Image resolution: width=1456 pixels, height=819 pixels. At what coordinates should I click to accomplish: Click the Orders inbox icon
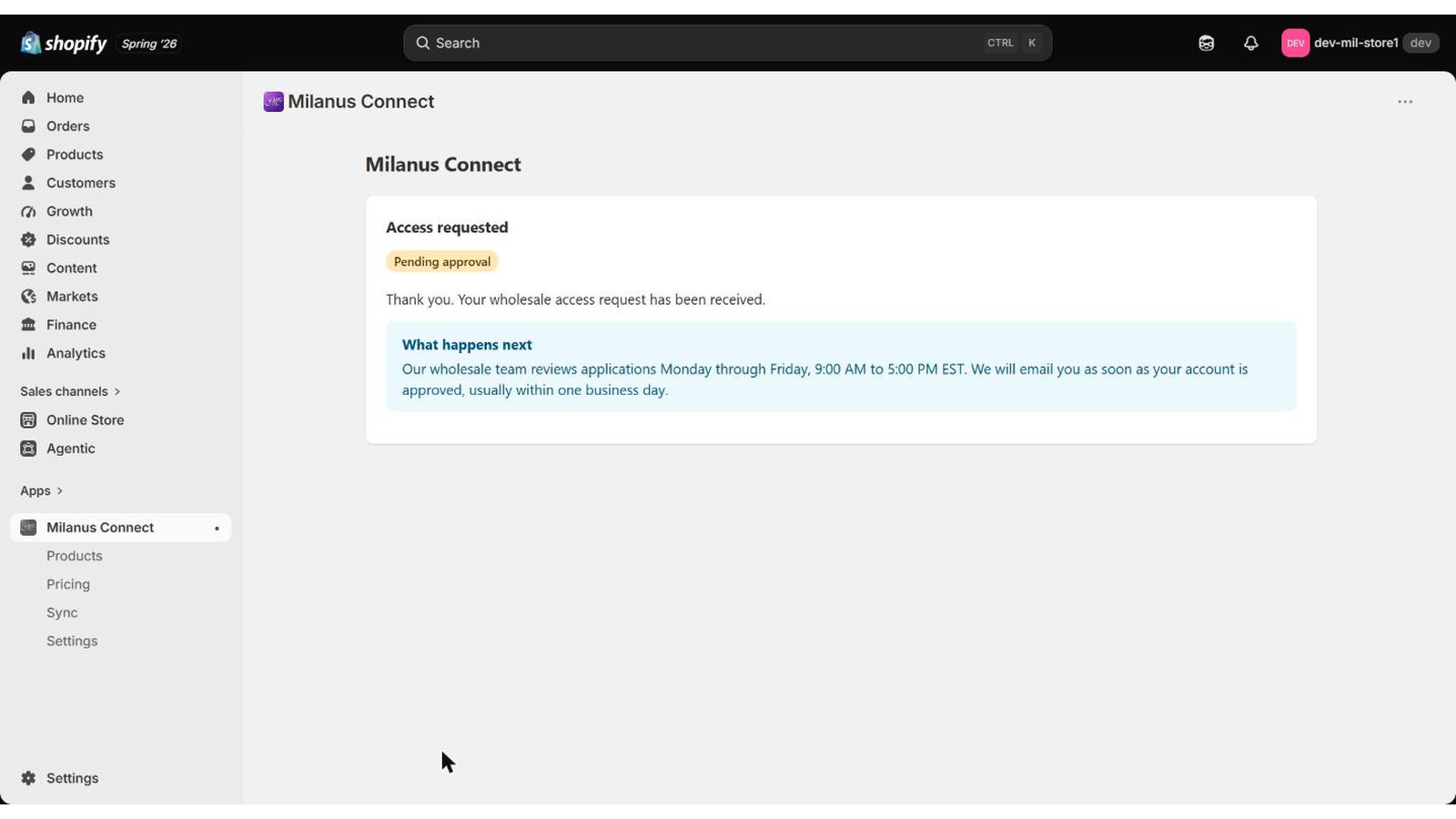coord(28,126)
